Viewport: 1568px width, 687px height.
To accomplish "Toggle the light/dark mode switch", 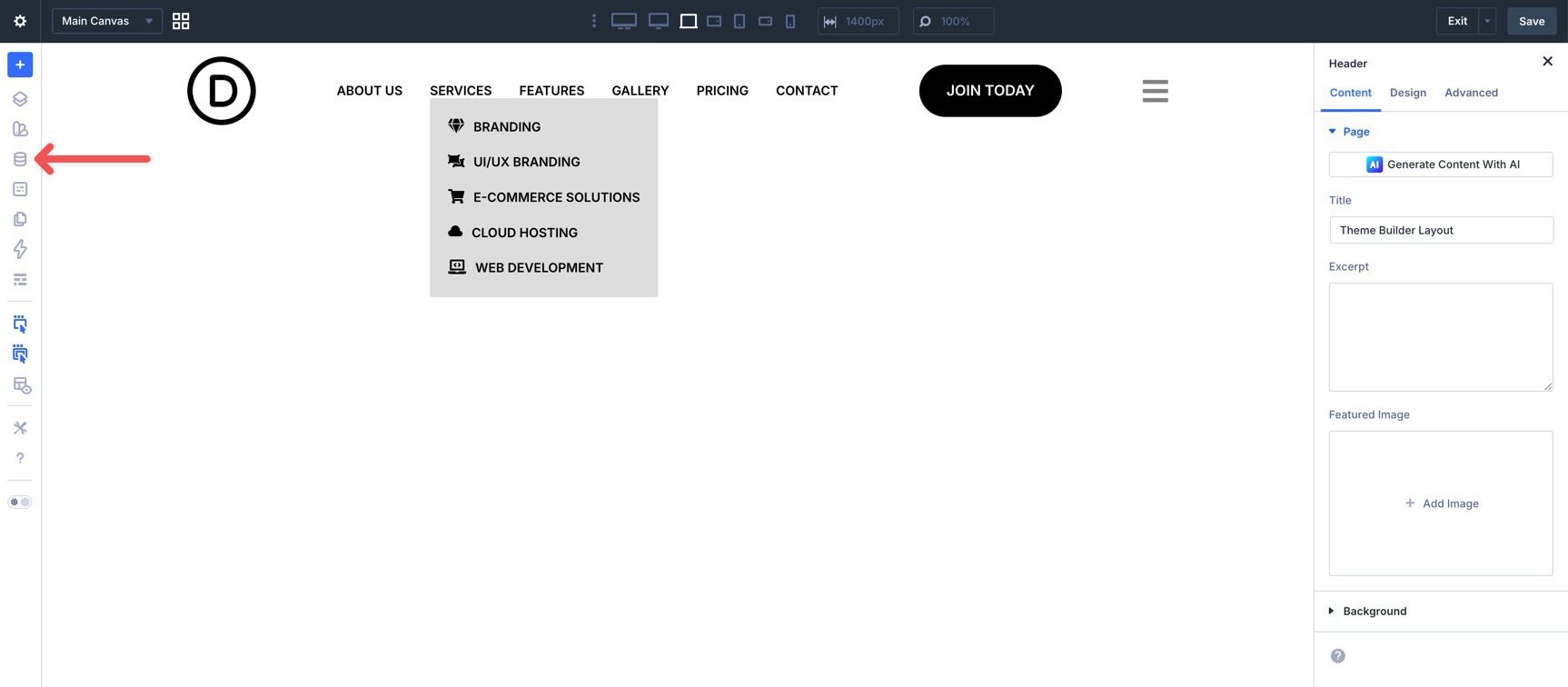I will 20,502.
